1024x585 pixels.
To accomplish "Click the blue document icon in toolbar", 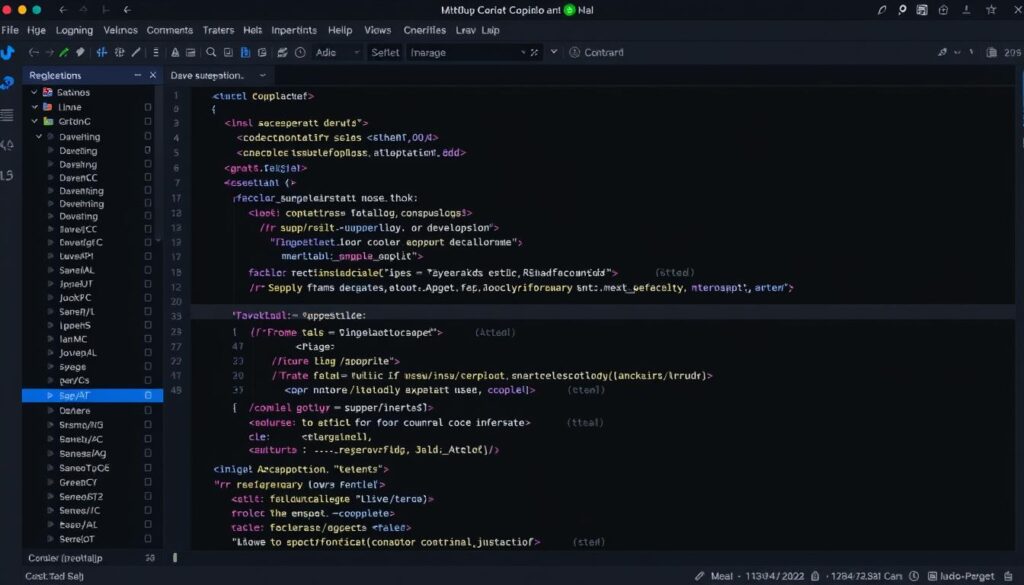I will click(245, 52).
